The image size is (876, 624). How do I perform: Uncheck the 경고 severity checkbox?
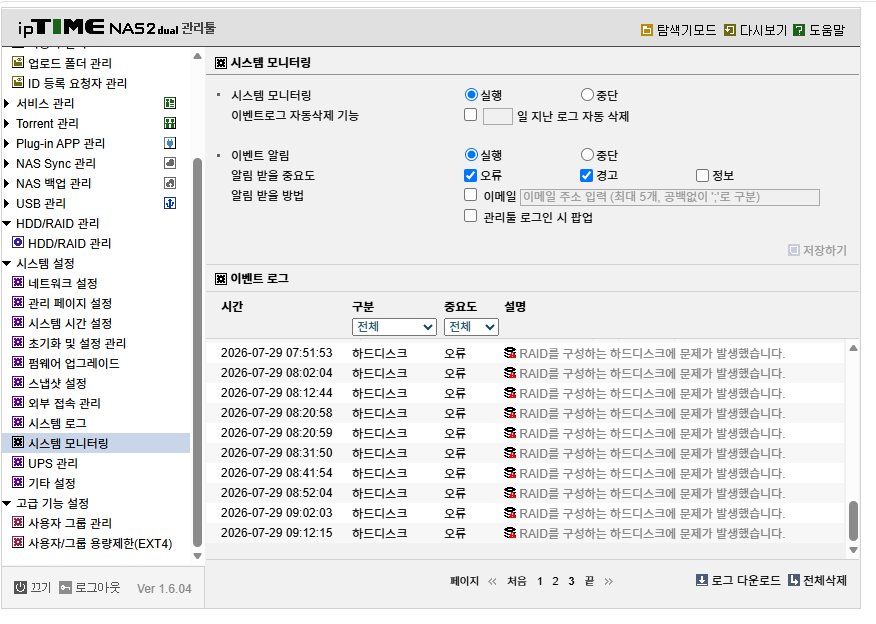(x=586, y=175)
